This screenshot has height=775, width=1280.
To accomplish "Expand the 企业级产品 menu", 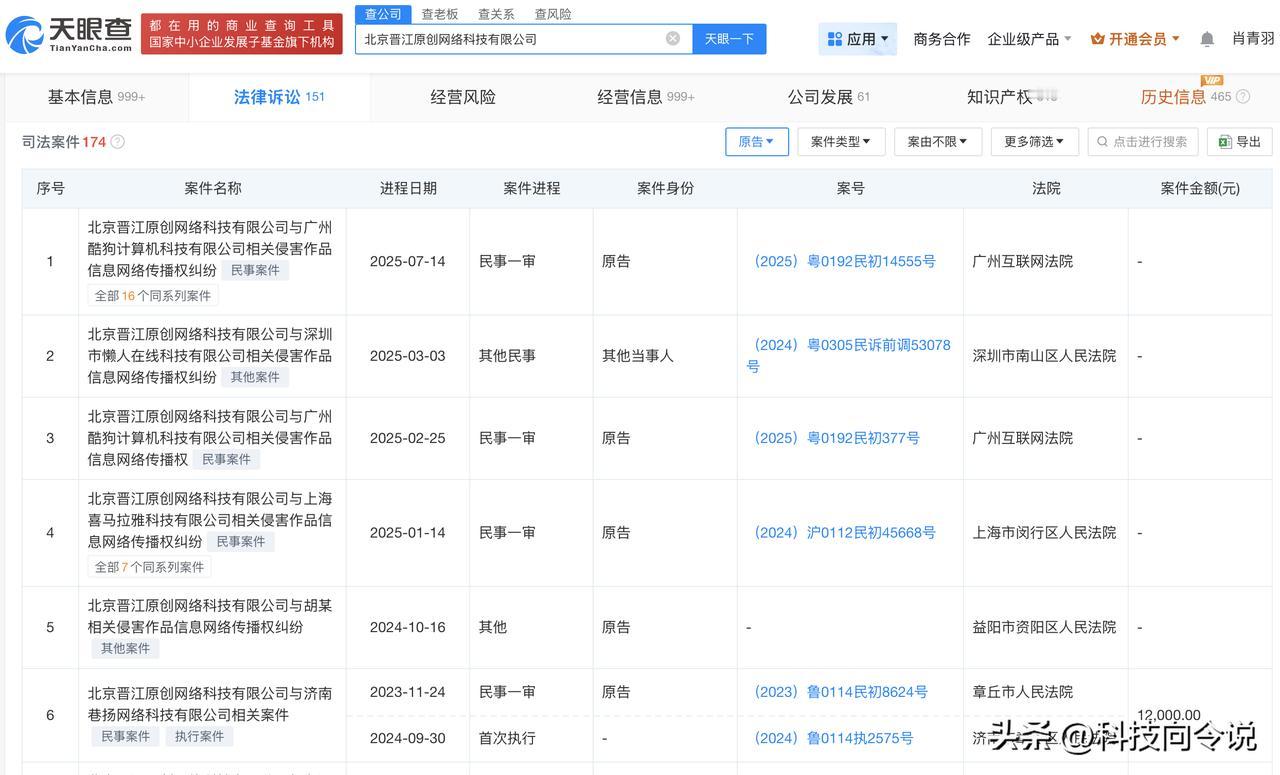I will [1030, 39].
